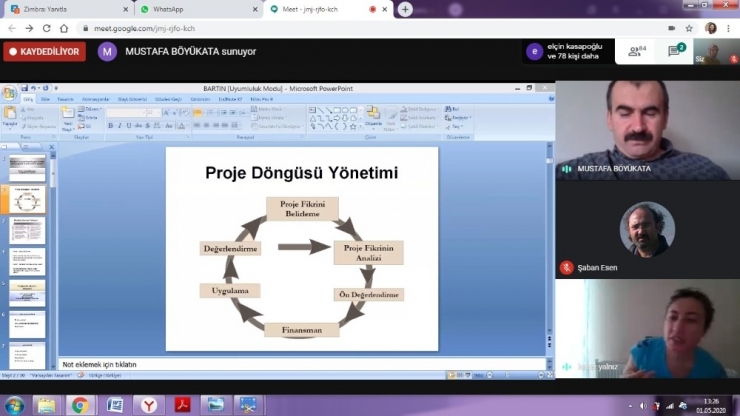Image resolution: width=740 pixels, height=416 pixels.
Task: Open a new browser tab
Action: [x=405, y=9]
